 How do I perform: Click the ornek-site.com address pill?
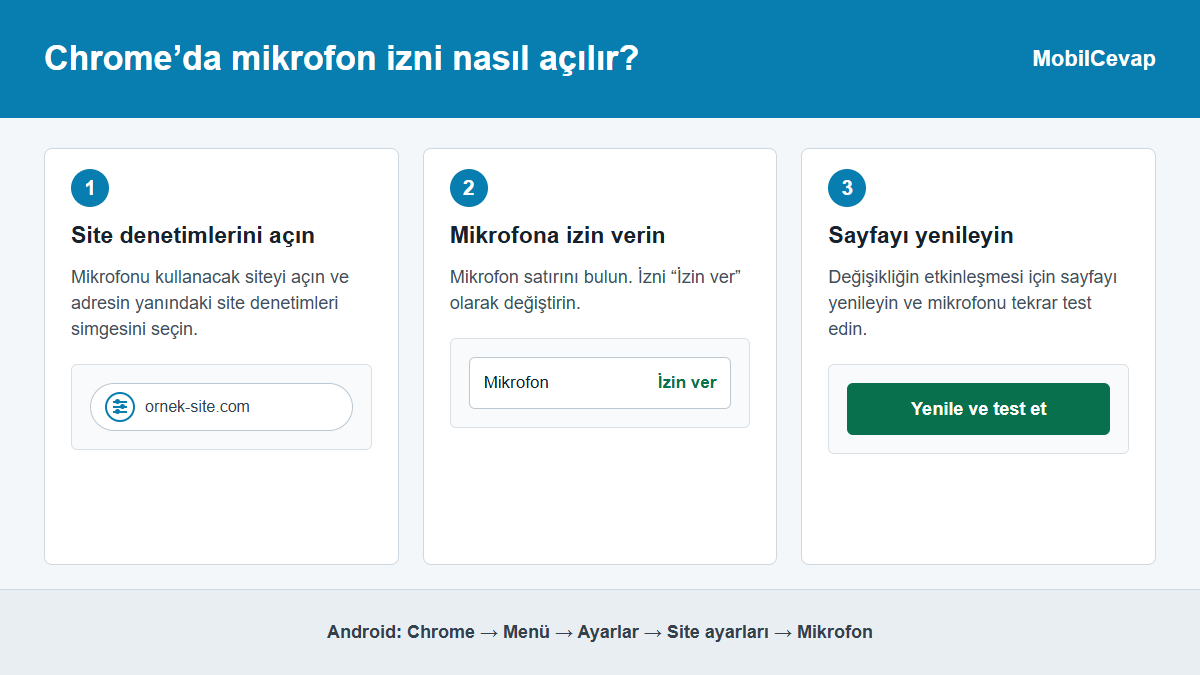click(221, 407)
